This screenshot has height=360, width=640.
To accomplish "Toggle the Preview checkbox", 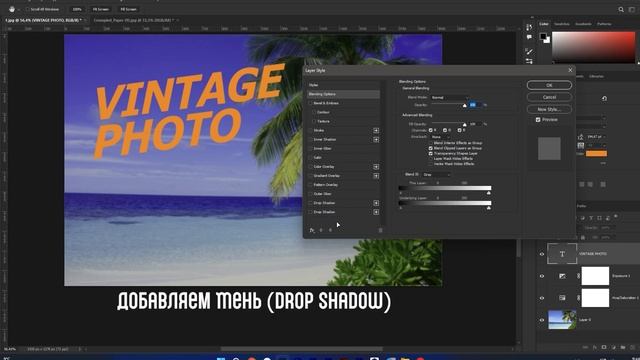I will pos(538,120).
